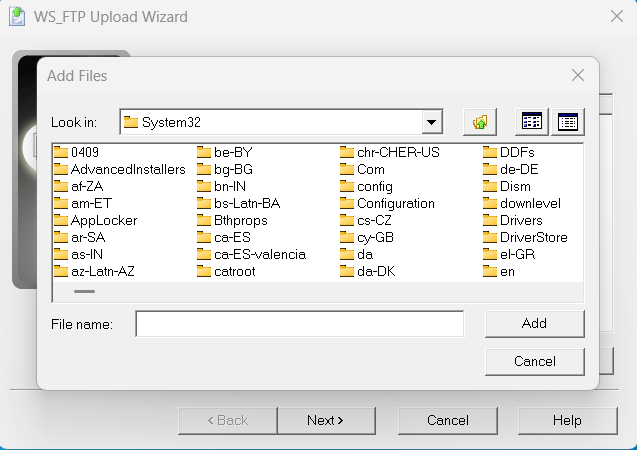Select the bn-IN folder

tap(221, 186)
